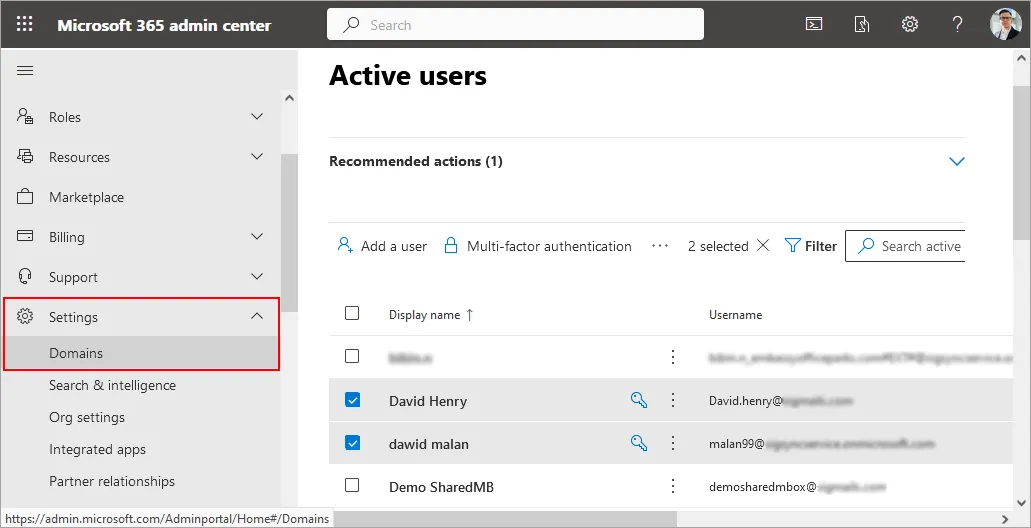Click the Microsoft 365 admin center title

164,25
